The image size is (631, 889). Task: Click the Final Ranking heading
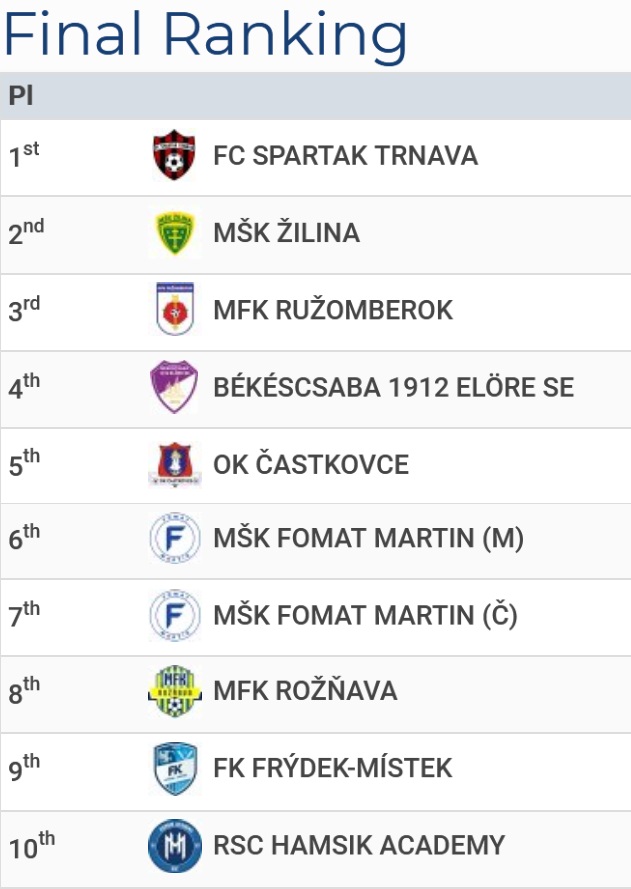(x=205, y=35)
